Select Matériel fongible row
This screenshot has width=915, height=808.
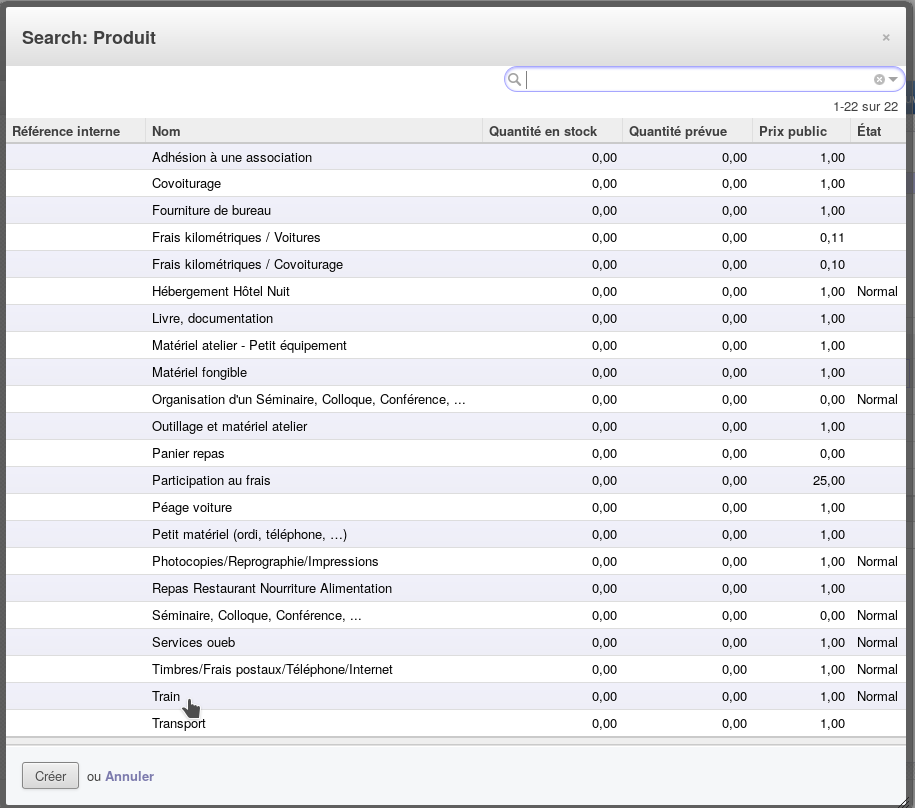456,372
